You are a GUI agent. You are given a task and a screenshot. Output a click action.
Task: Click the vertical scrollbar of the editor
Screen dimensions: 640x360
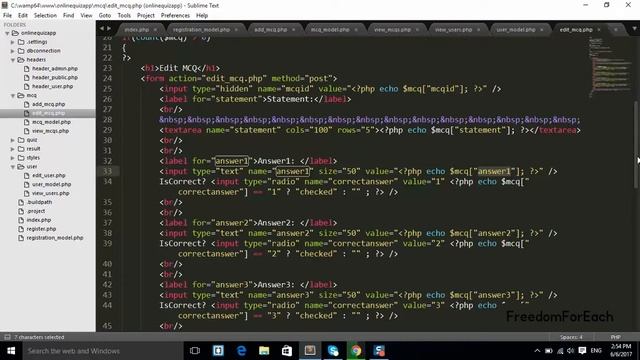coord(636,144)
